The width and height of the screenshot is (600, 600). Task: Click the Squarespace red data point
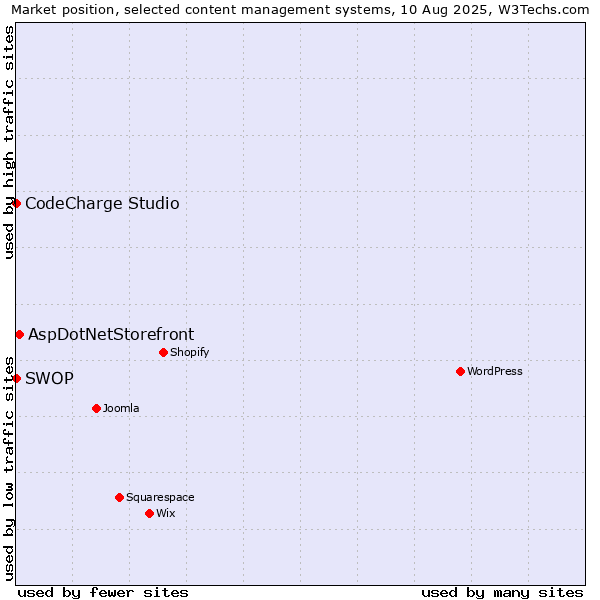tap(119, 497)
